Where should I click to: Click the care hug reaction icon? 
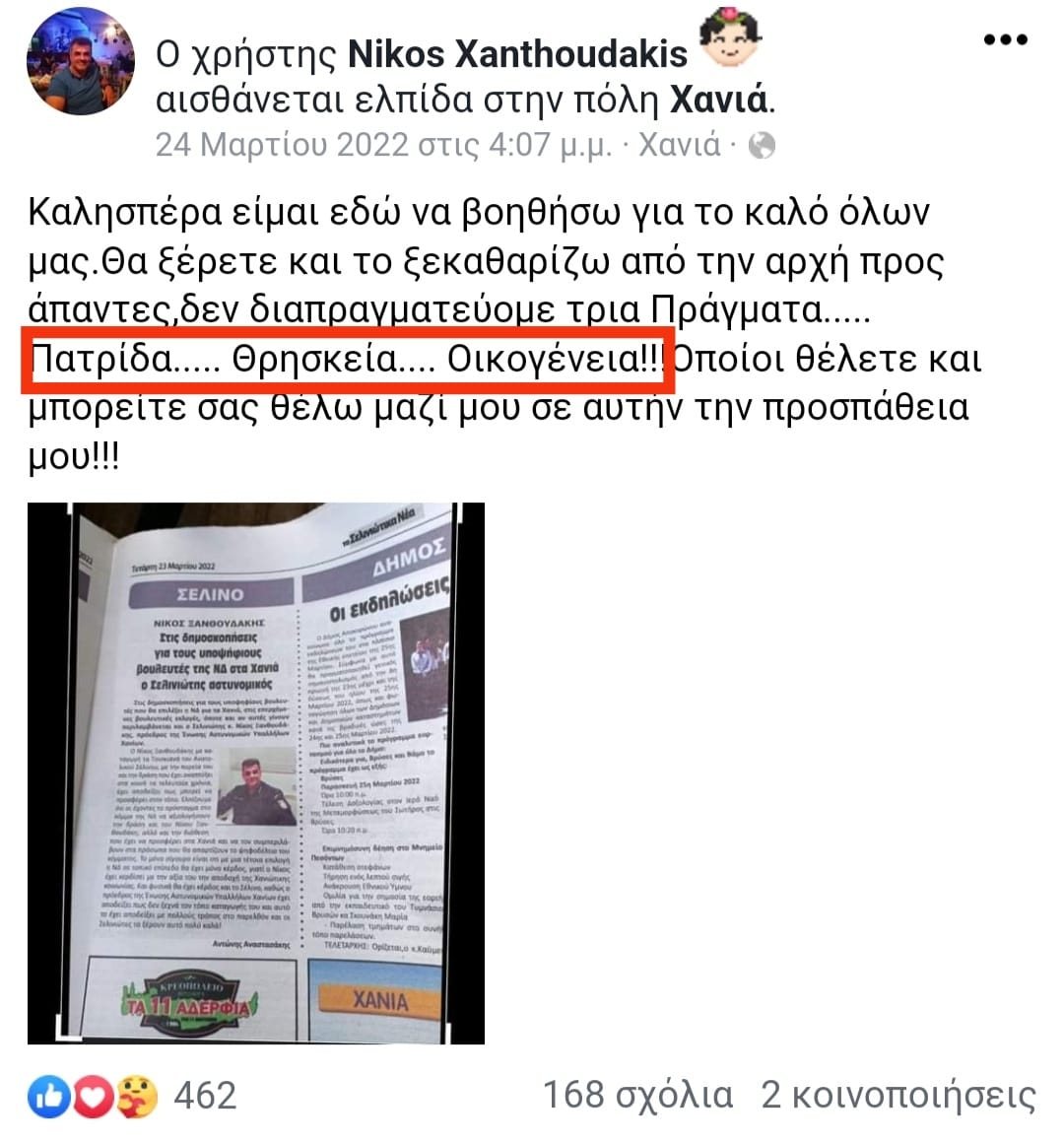(x=136, y=1096)
